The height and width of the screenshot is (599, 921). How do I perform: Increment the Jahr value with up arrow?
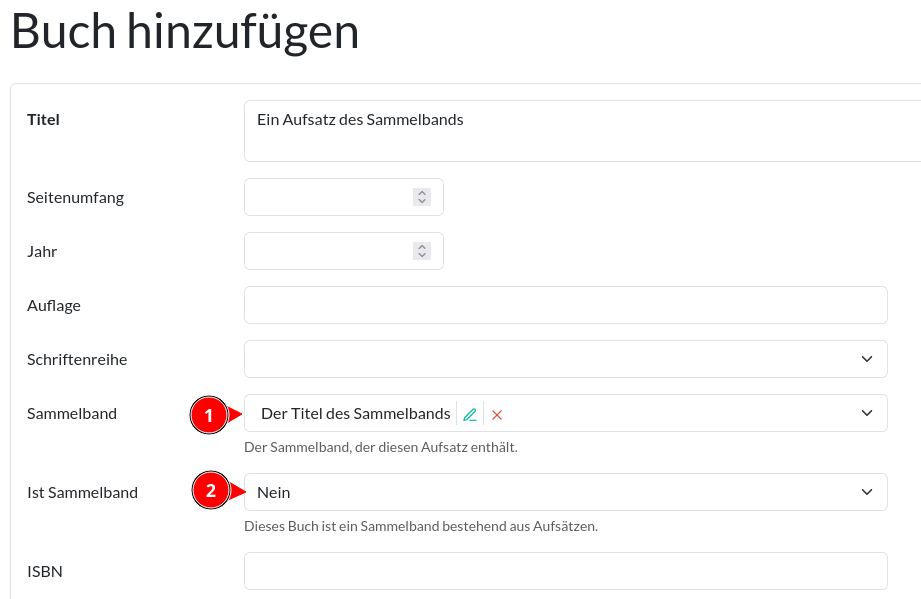[422, 247]
